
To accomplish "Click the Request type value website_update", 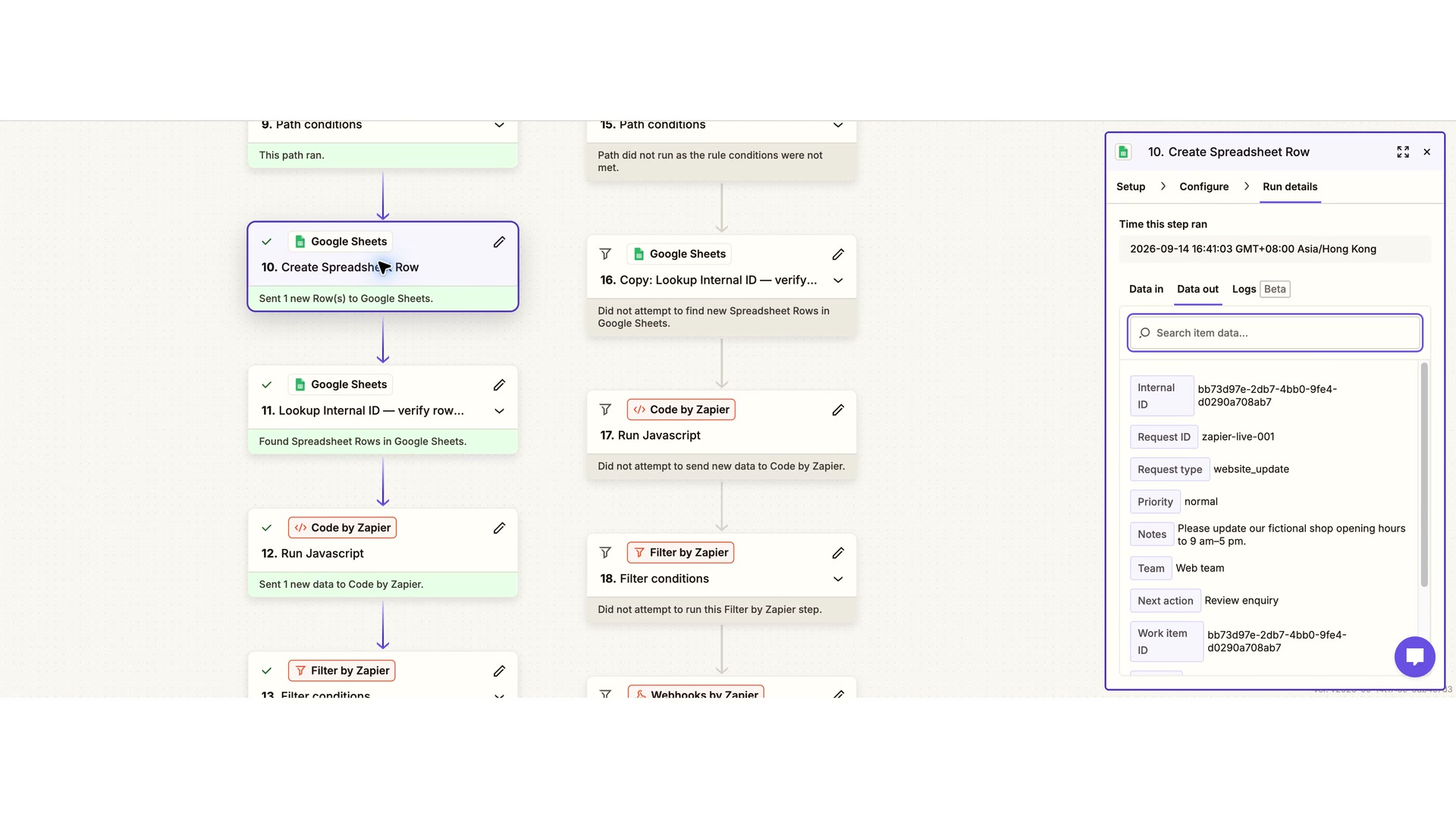I will click(x=1251, y=469).
